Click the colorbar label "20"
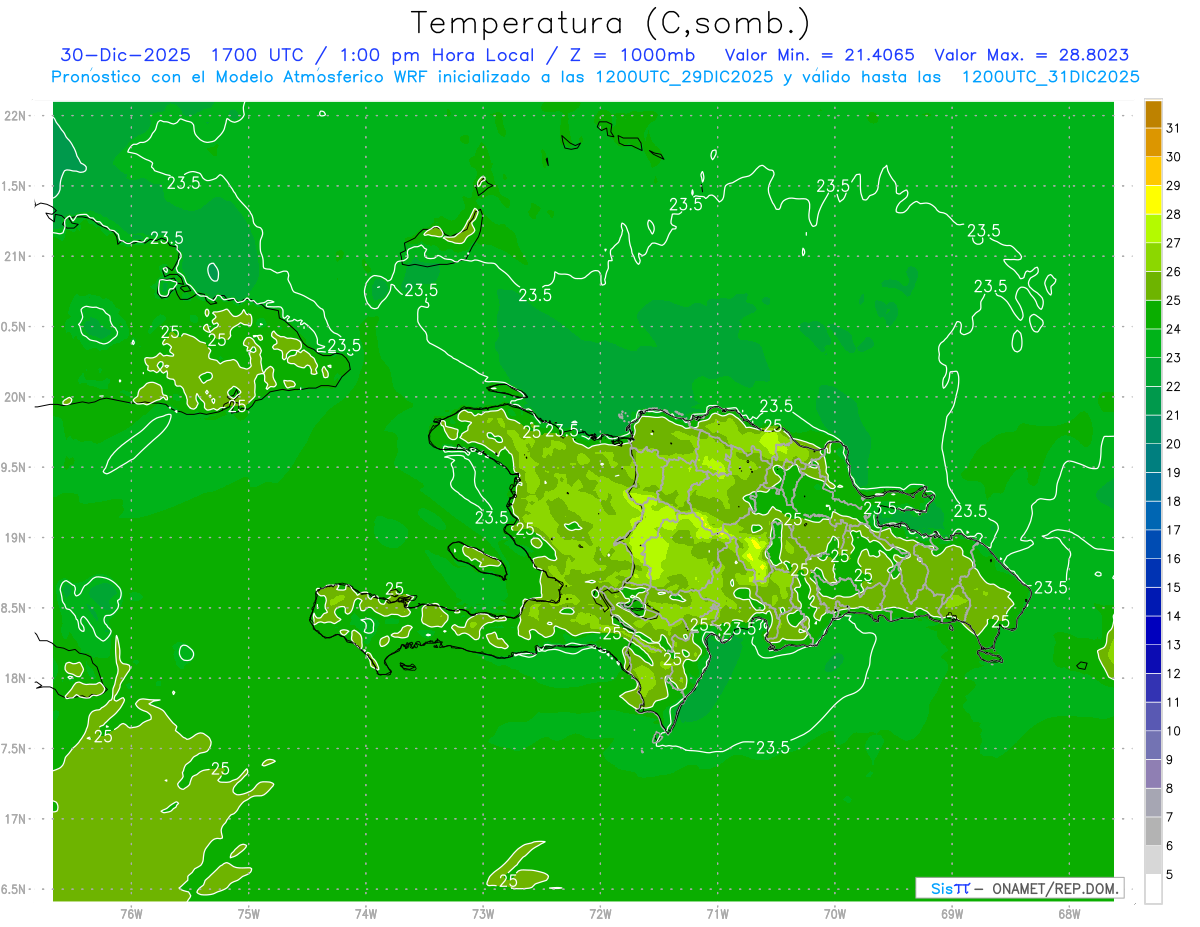 point(1173,444)
